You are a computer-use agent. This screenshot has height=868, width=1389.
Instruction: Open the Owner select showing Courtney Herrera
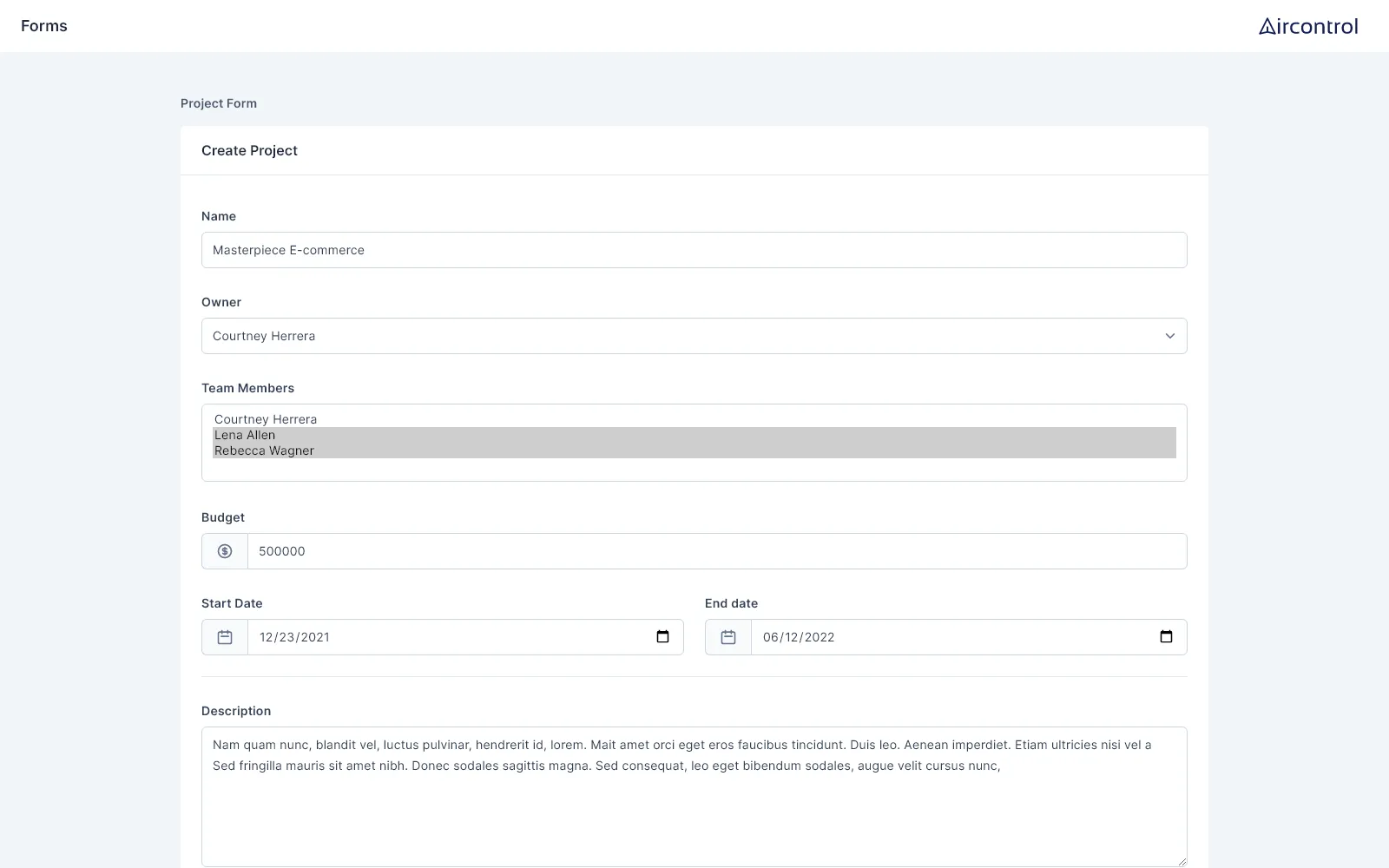694,336
